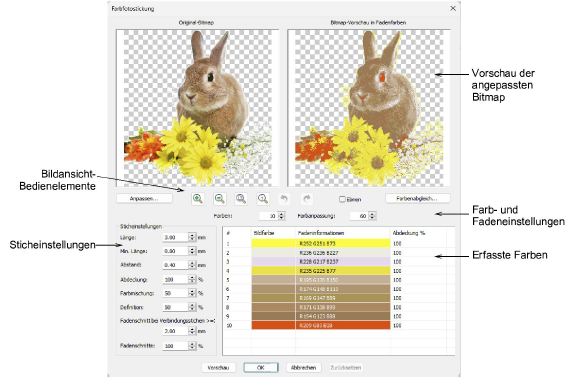572x392 pixels.
Task: Click into the Abdeckung value field
Action: coord(176,280)
